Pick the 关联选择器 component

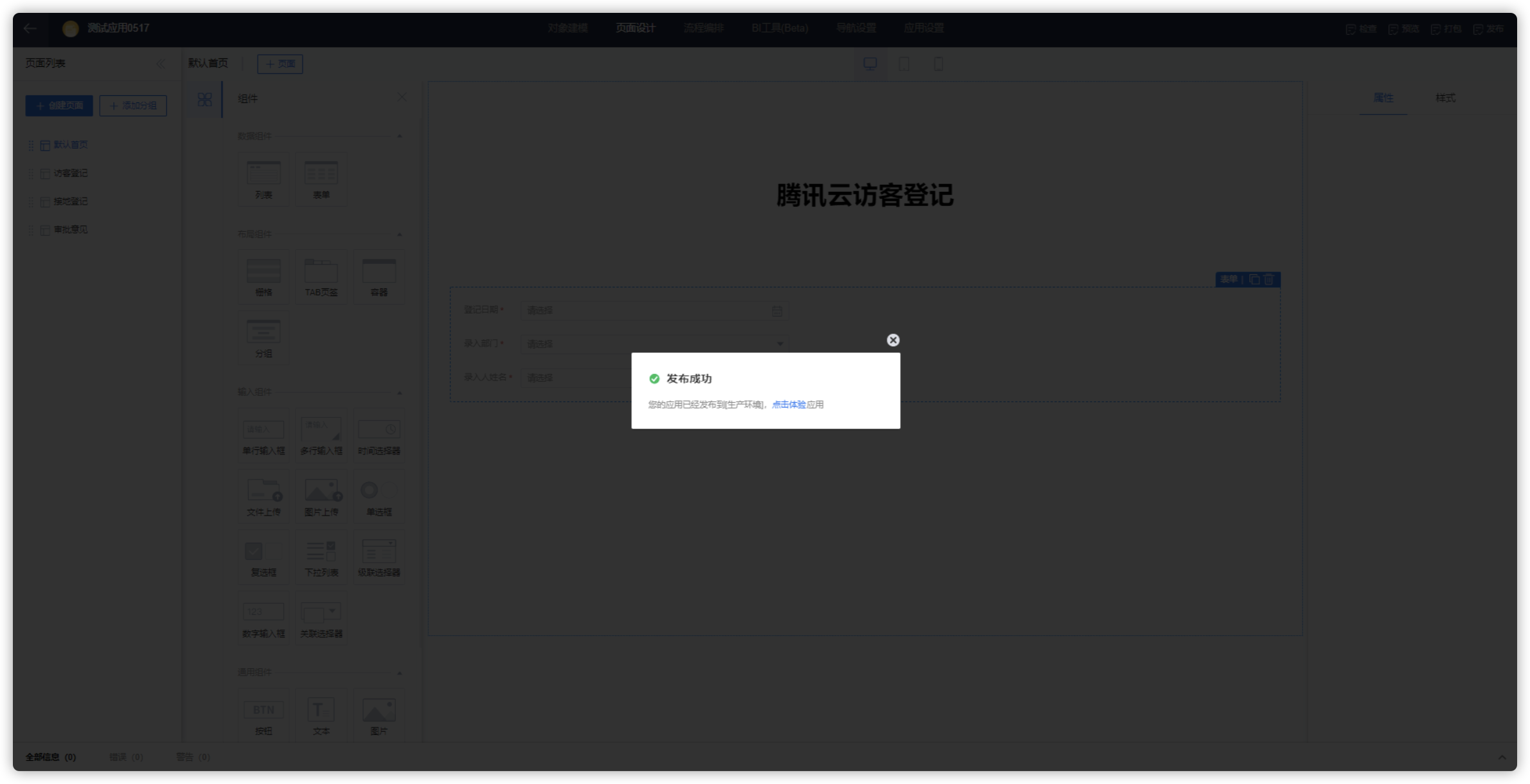pyautogui.click(x=321, y=619)
